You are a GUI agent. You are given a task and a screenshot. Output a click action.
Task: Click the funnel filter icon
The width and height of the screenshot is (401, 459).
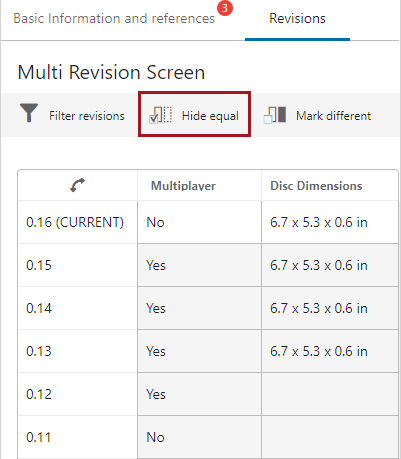29,113
